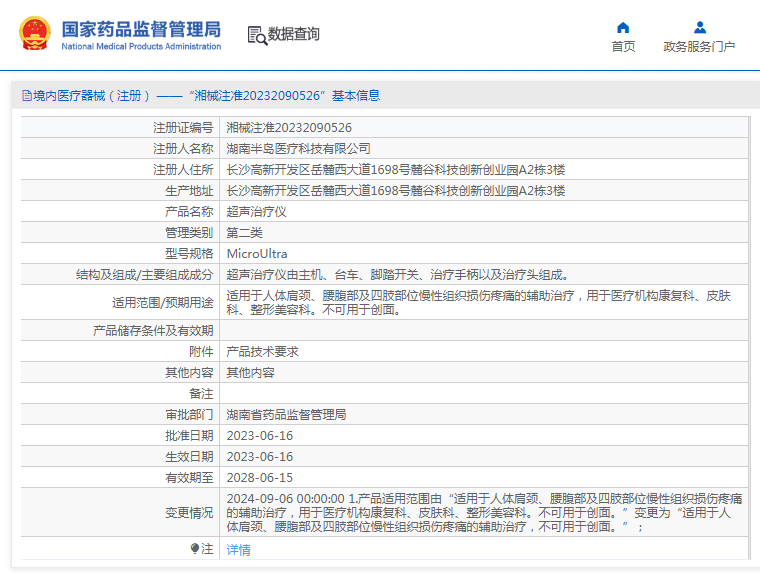This screenshot has width=760, height=574.
Task: Click attachment 产品技术要求
Action: tap(262, 351)
